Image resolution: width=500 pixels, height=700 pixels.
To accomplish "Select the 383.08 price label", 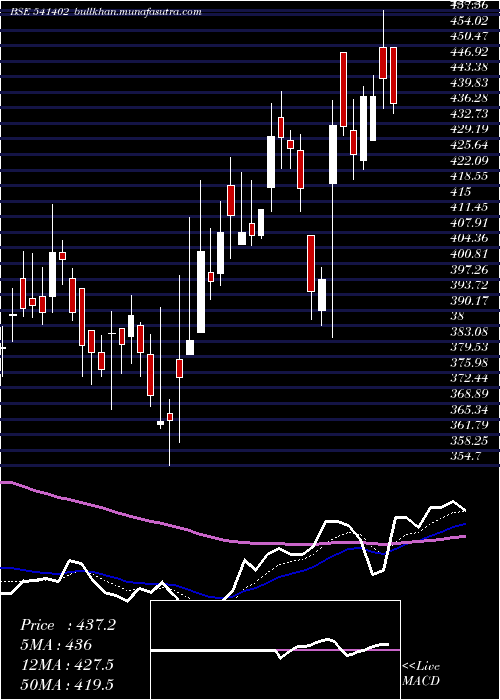I will tap(470, 331).
